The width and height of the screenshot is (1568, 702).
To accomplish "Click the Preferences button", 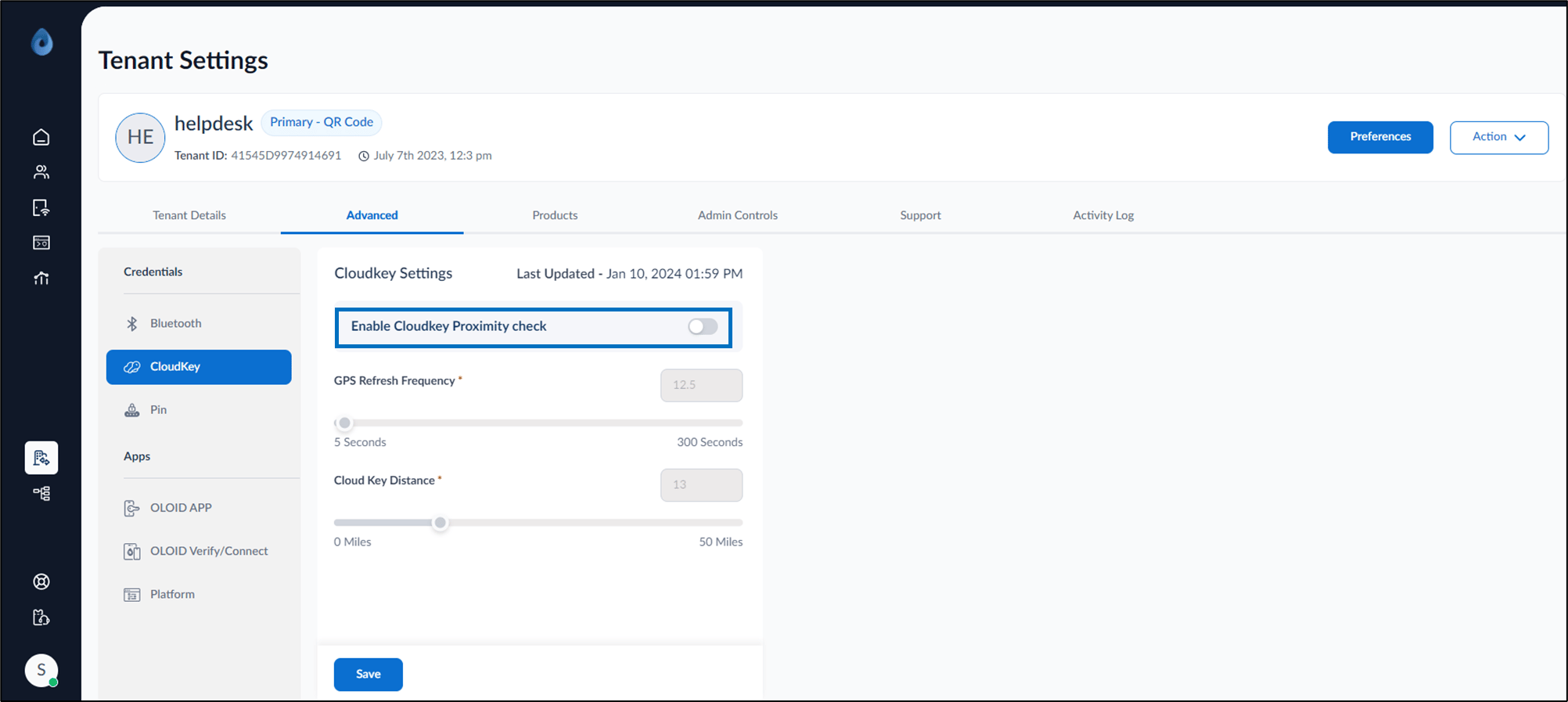I will (1380, 137).
